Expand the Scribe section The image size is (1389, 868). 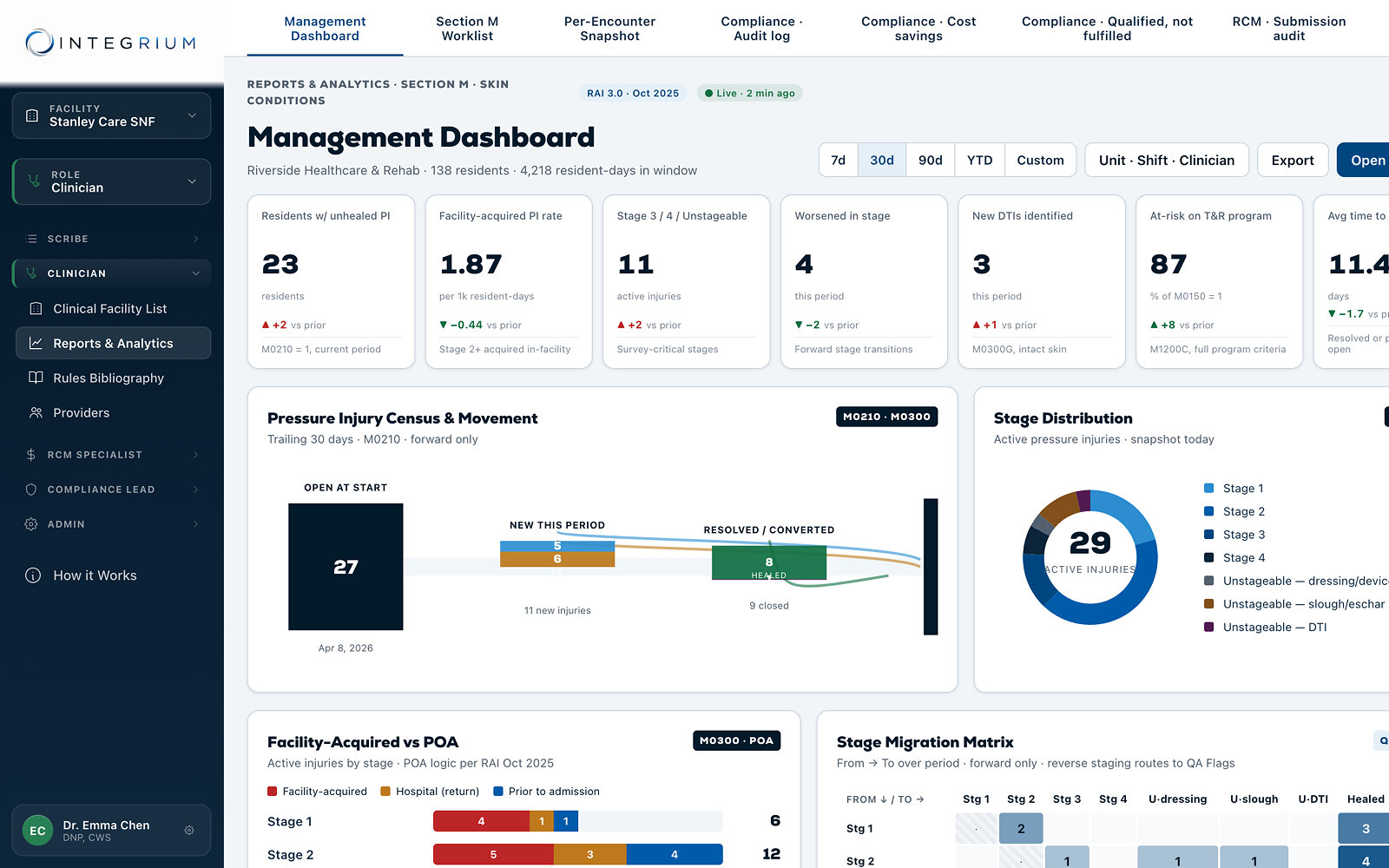click(111, 239)
